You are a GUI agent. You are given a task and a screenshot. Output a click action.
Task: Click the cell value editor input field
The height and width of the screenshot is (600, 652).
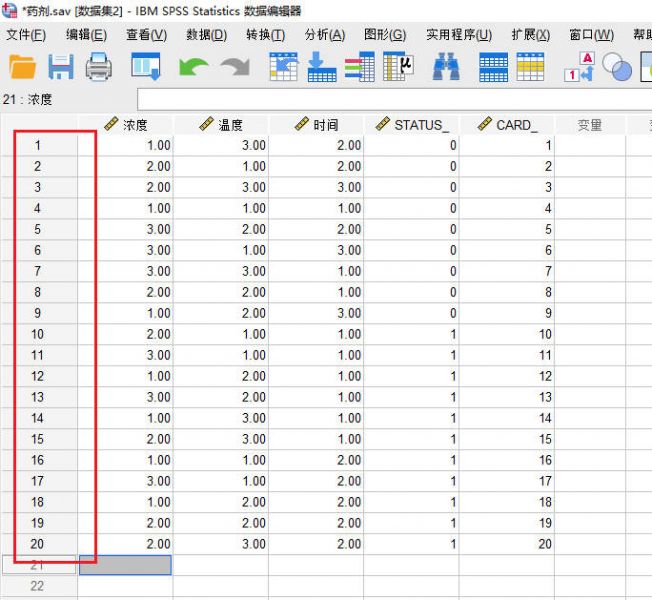click(x=390, y=100)
